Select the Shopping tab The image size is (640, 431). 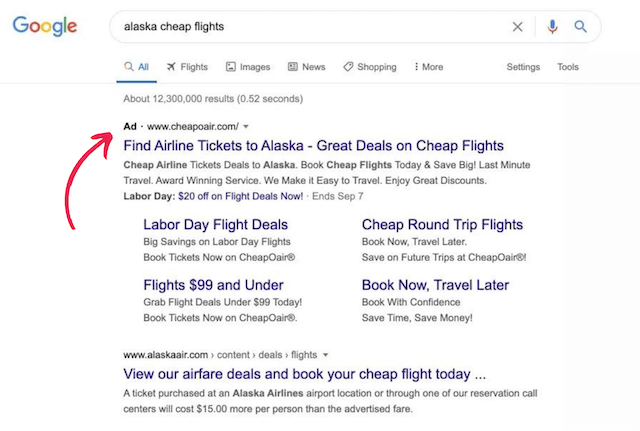(369, 67)
